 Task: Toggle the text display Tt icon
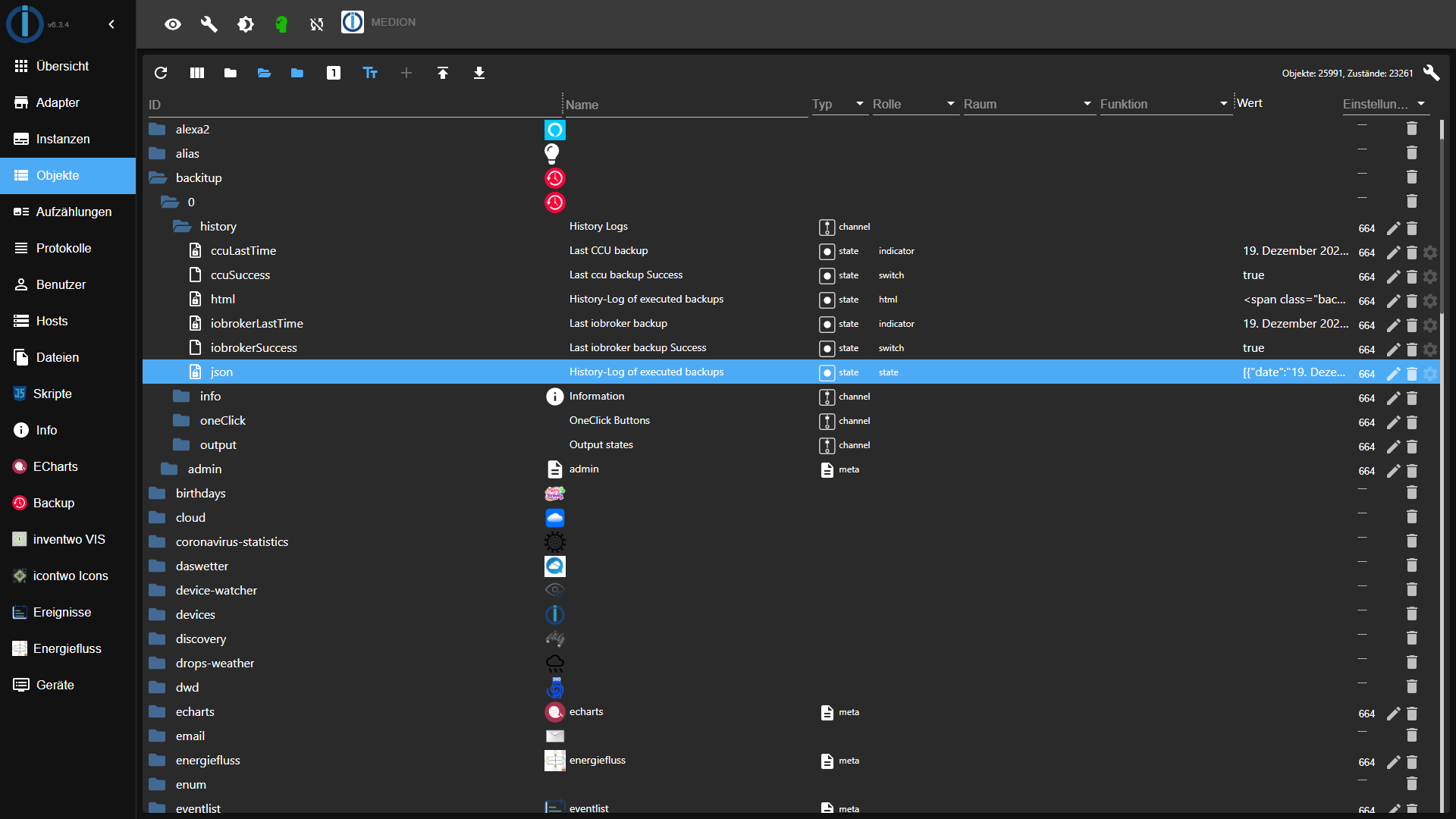[x=370, y=73]
